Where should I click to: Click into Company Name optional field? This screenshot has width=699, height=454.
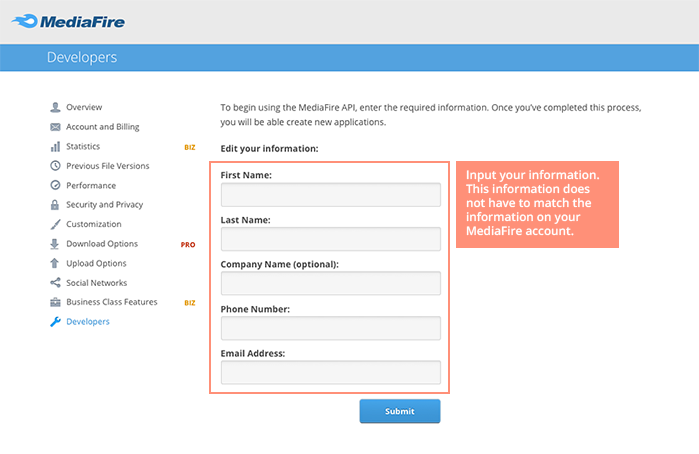coord(330,283)
